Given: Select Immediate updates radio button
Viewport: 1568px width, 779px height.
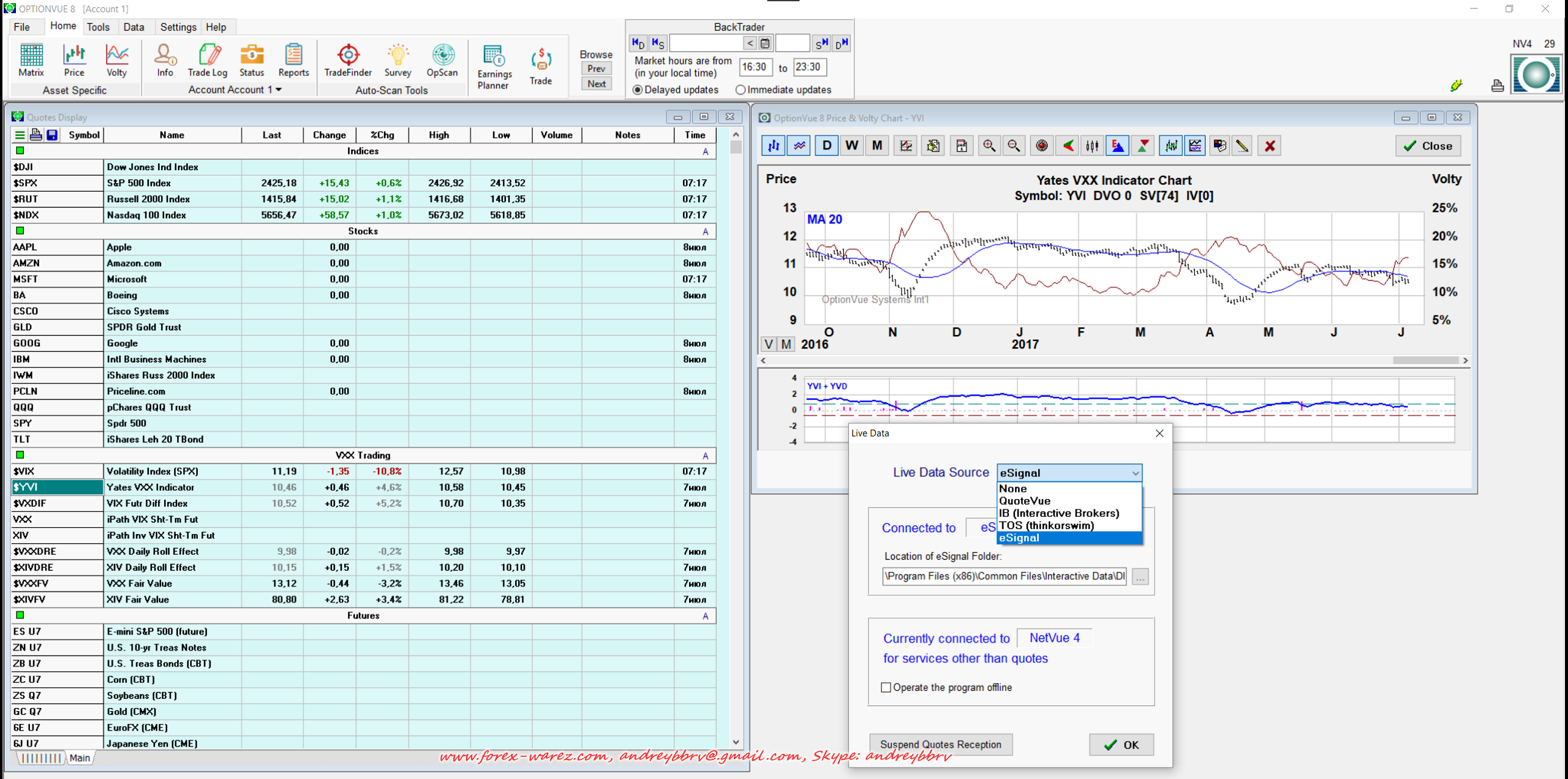Looking at the screenshot, I should point(741,90).
